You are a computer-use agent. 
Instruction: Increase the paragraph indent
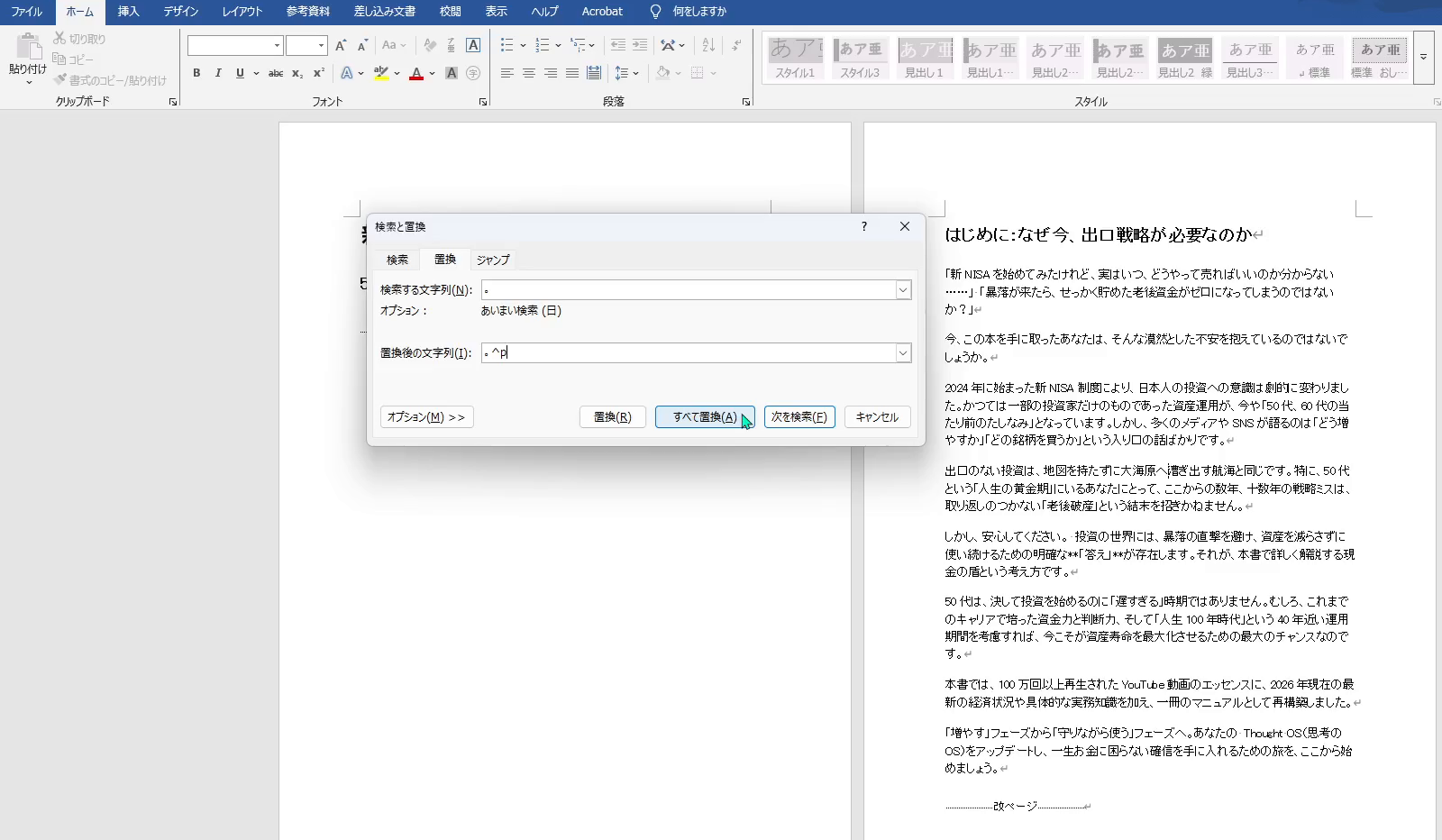click(639, 45)
